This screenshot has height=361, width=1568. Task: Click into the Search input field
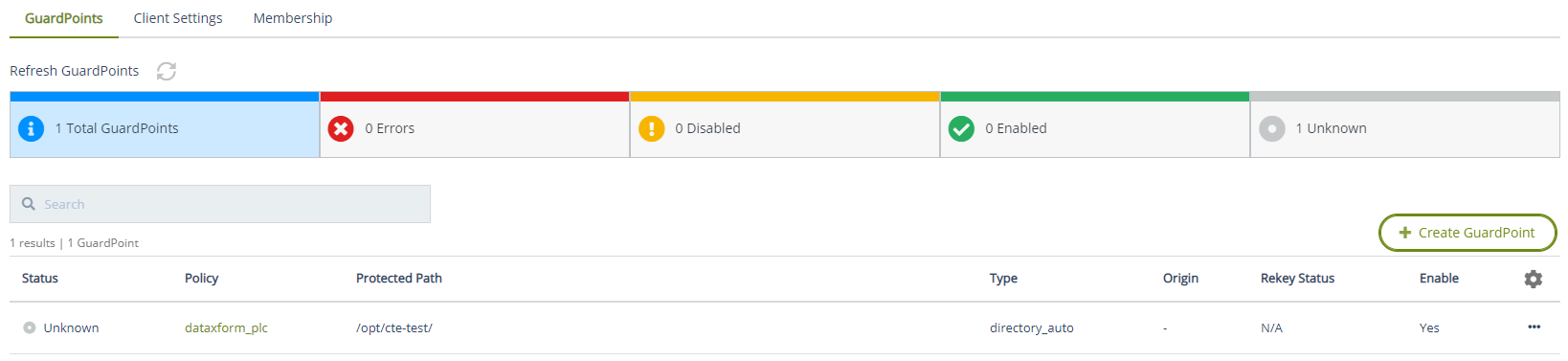[x=220, y=204]
